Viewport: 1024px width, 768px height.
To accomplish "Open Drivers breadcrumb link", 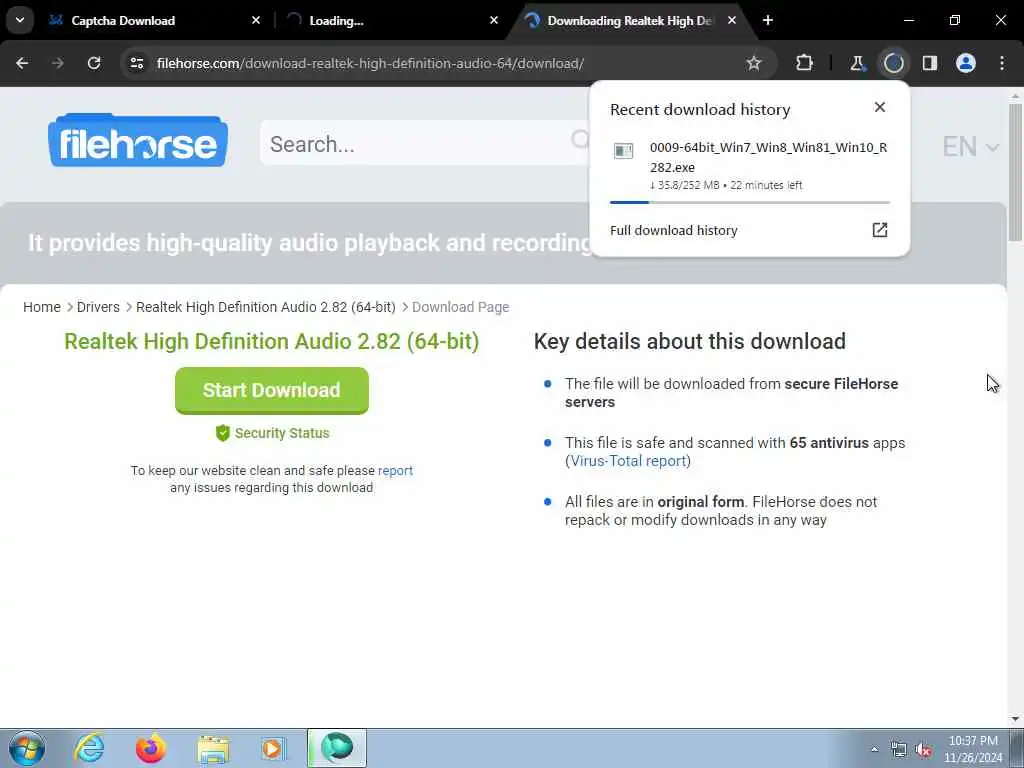I will point(98,307).
